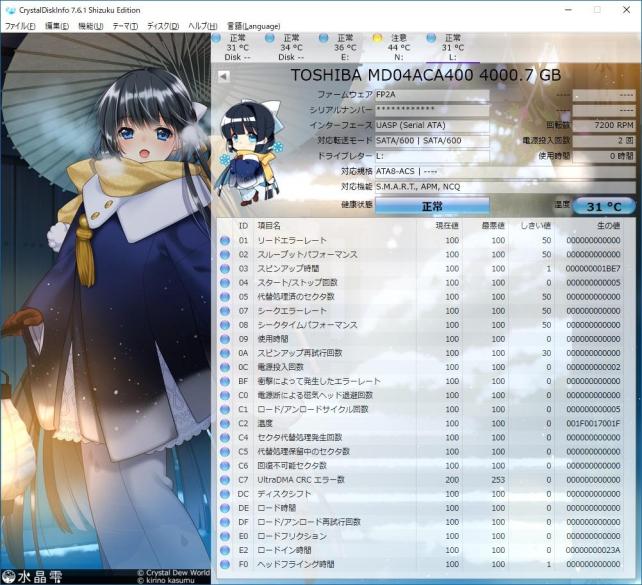Click the status icon for attribute 01
This screenshot has height=585, width=642.
click(225, 241)
